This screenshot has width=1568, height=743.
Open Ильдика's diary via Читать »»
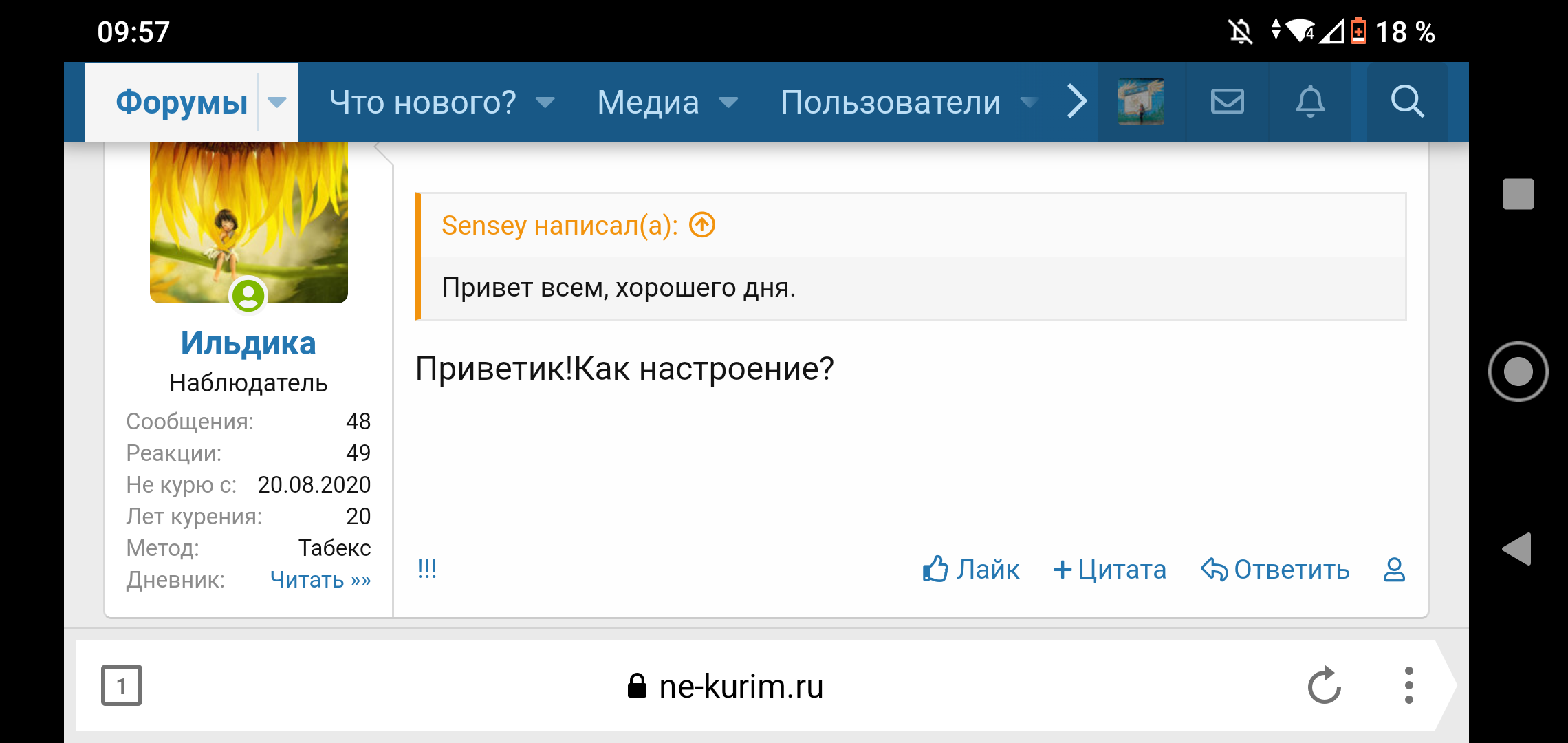320,580
